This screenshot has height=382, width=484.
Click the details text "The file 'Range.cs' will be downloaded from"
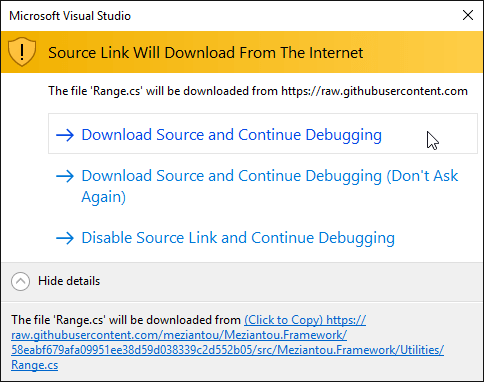pos(126,320)
